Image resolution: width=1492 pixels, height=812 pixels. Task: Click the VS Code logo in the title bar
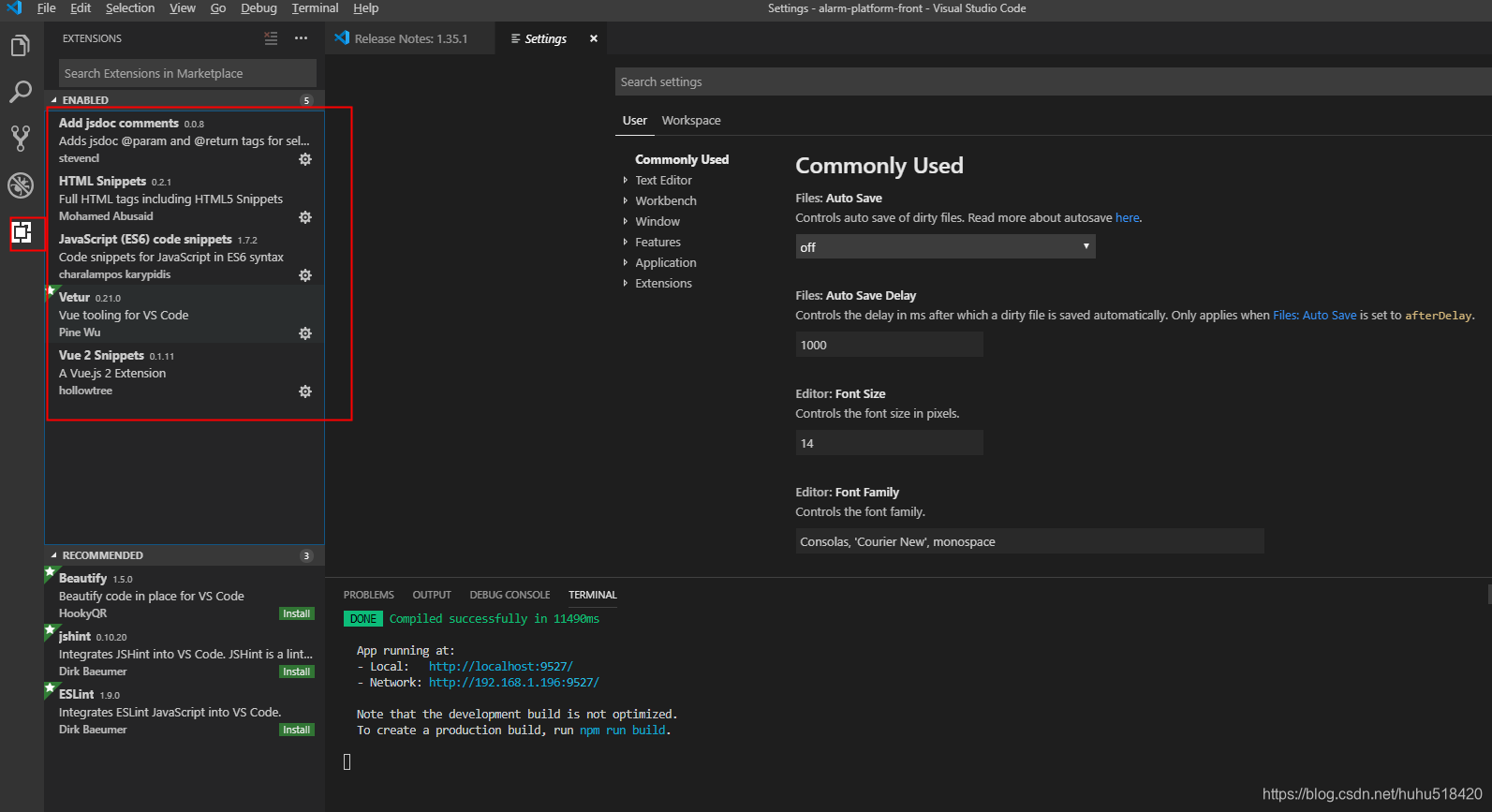point(14,8)
